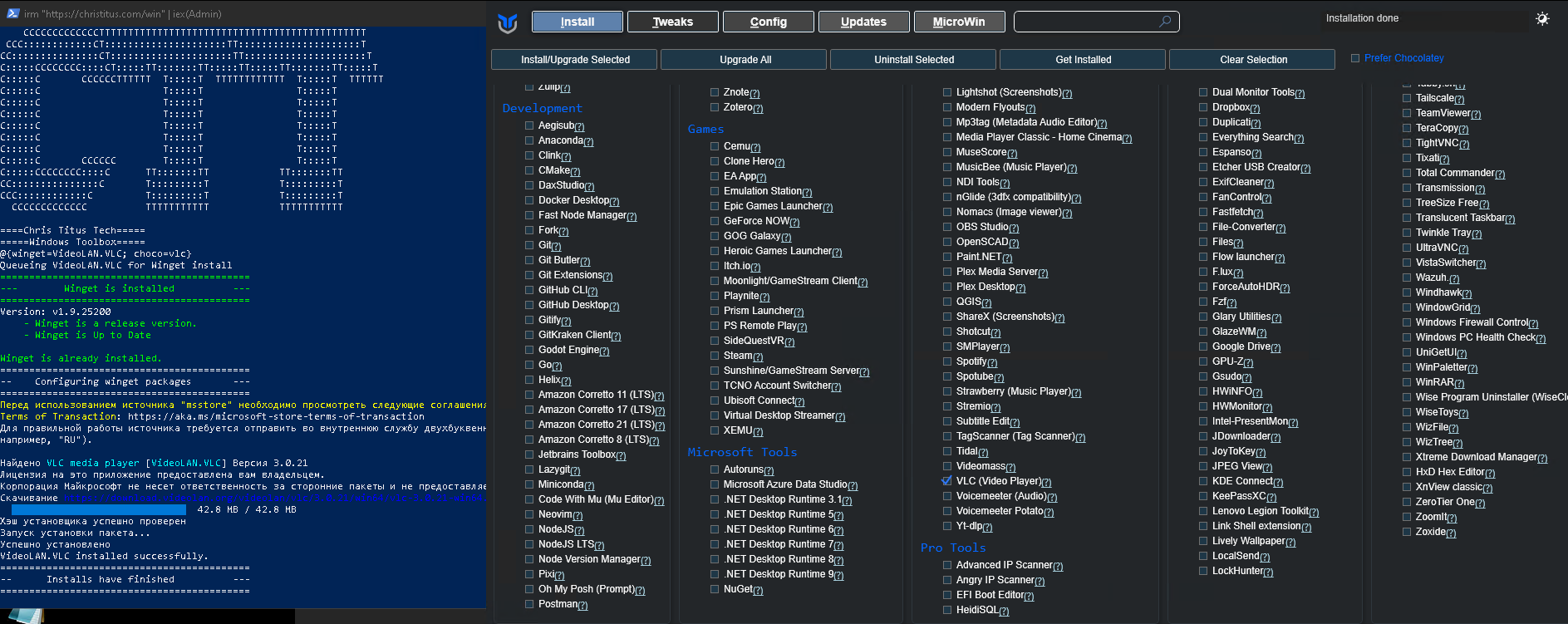
Task: Open the info link next to JDownloader
Action: (1276, 438)
